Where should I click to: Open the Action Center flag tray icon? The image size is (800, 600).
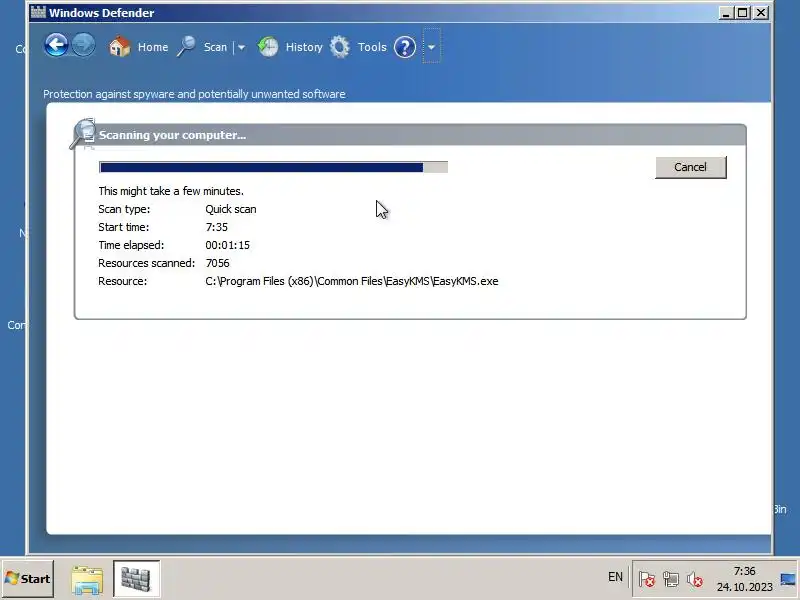tap(646, 579)
